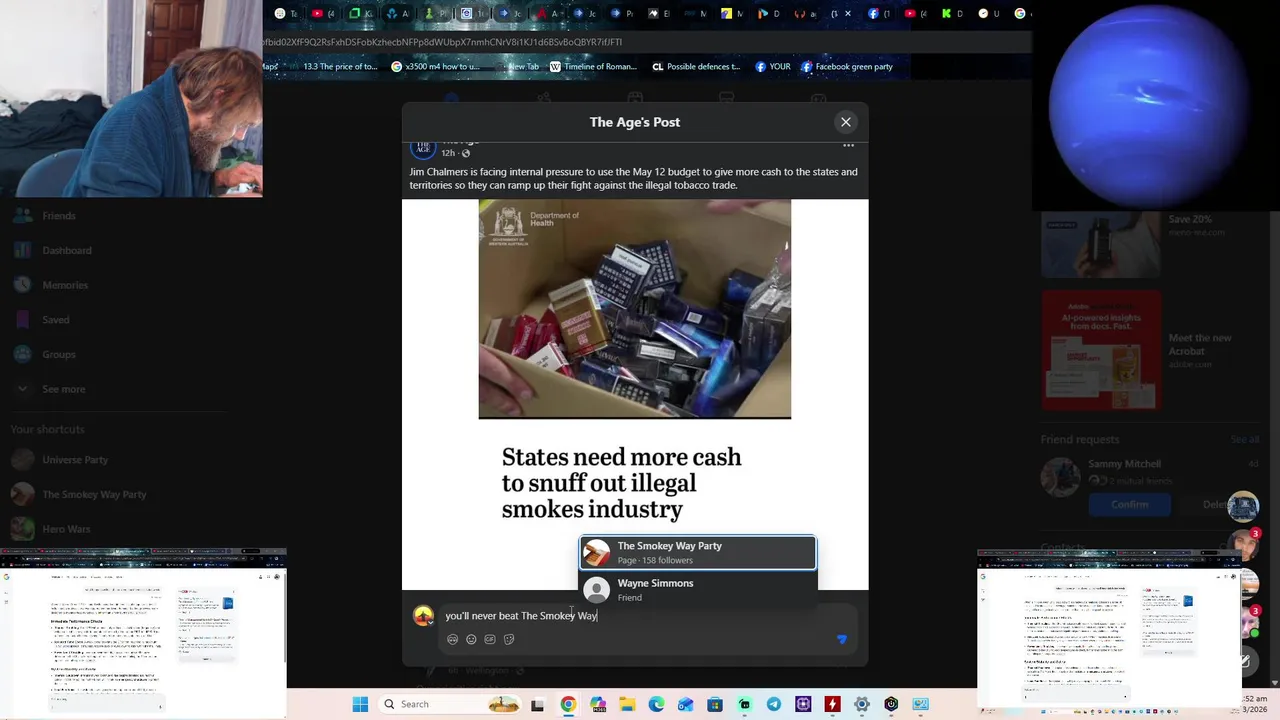Click the Windows taskbar Search box
Viewport: 1280px width, 720px height.
(450, 704)
